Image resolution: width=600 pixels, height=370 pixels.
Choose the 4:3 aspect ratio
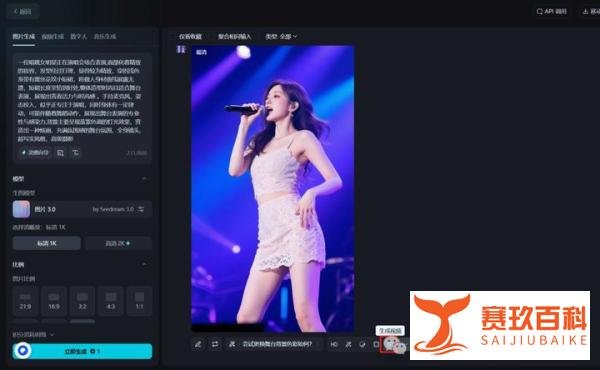click(111, 301)
